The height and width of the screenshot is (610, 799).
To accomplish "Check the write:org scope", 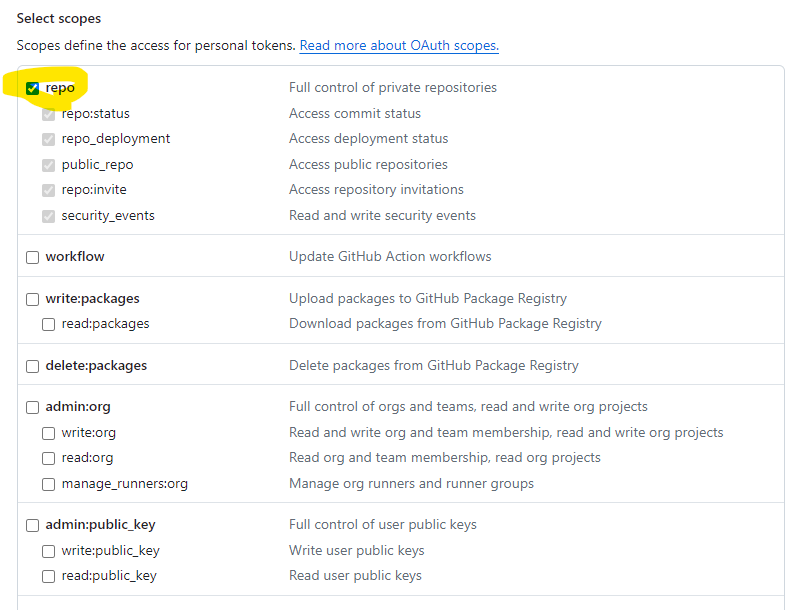I will coord(49,433).
